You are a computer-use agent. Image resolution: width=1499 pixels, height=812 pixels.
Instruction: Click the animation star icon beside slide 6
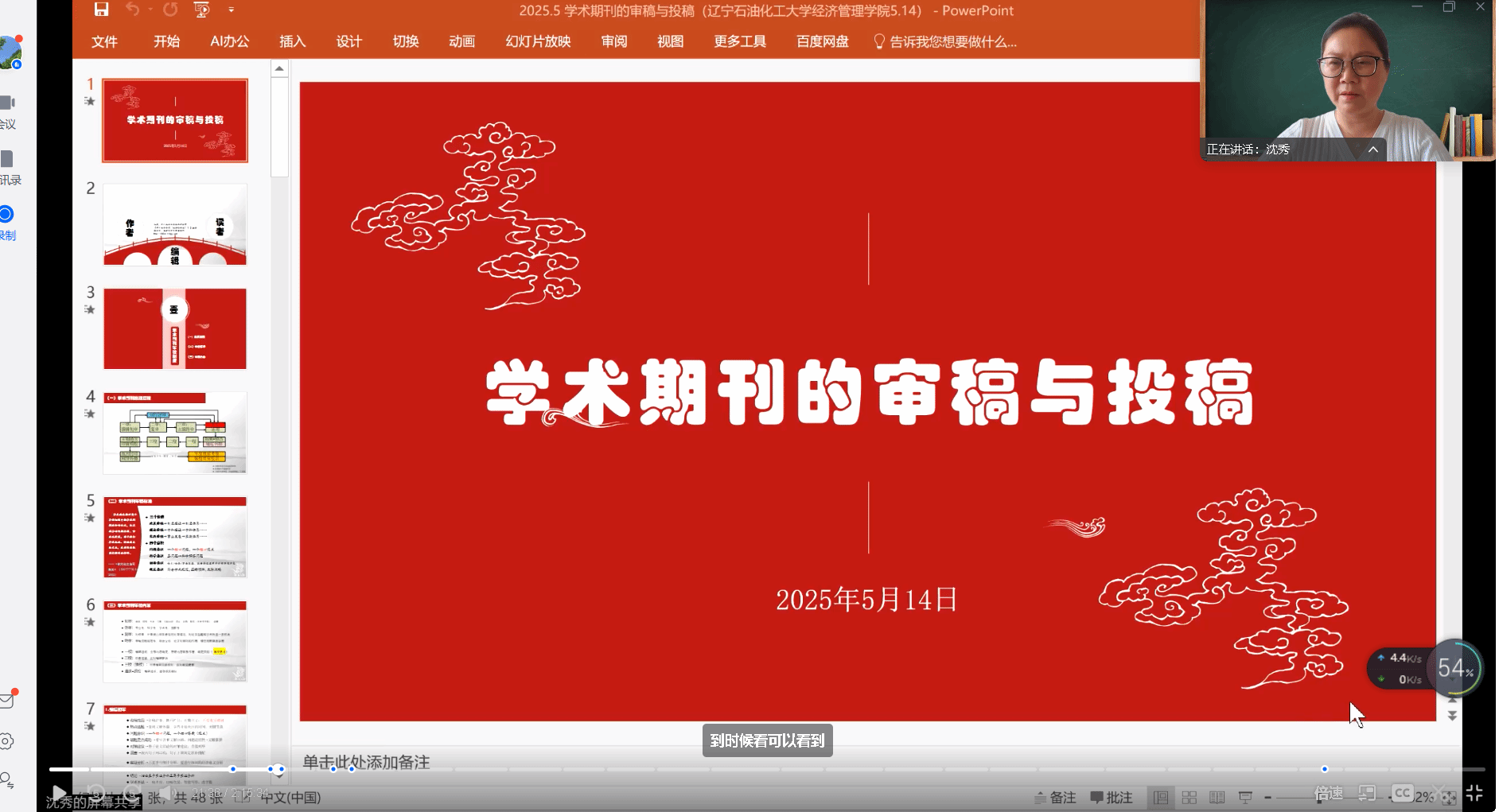pos(90,622)
